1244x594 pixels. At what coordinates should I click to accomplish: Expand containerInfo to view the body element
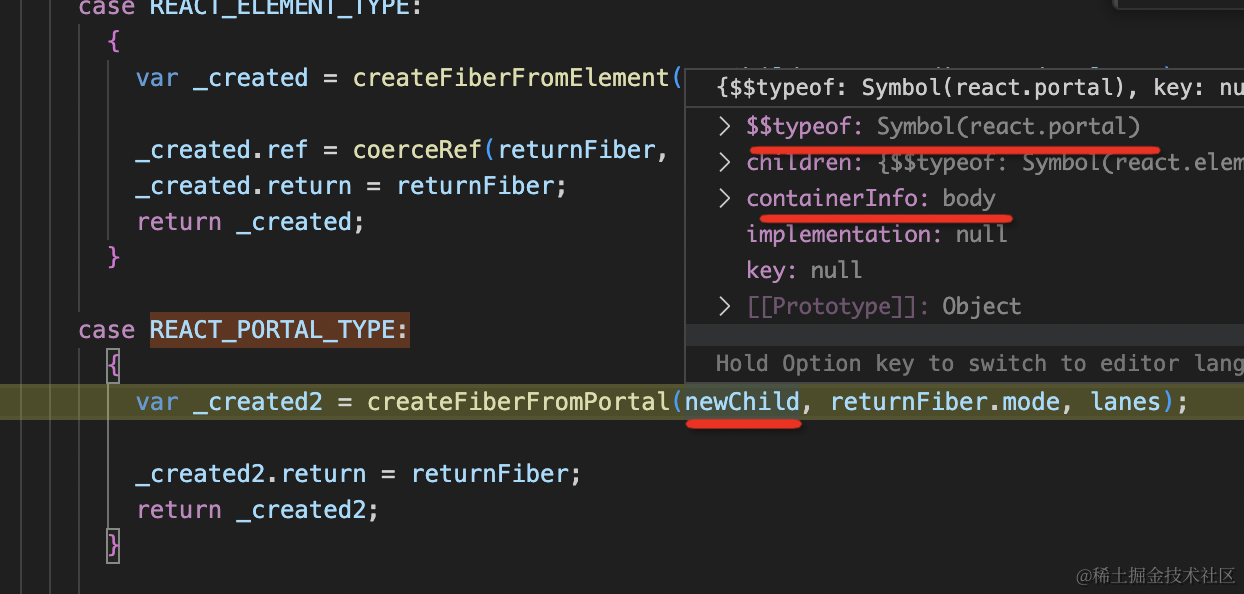[724, 198]
